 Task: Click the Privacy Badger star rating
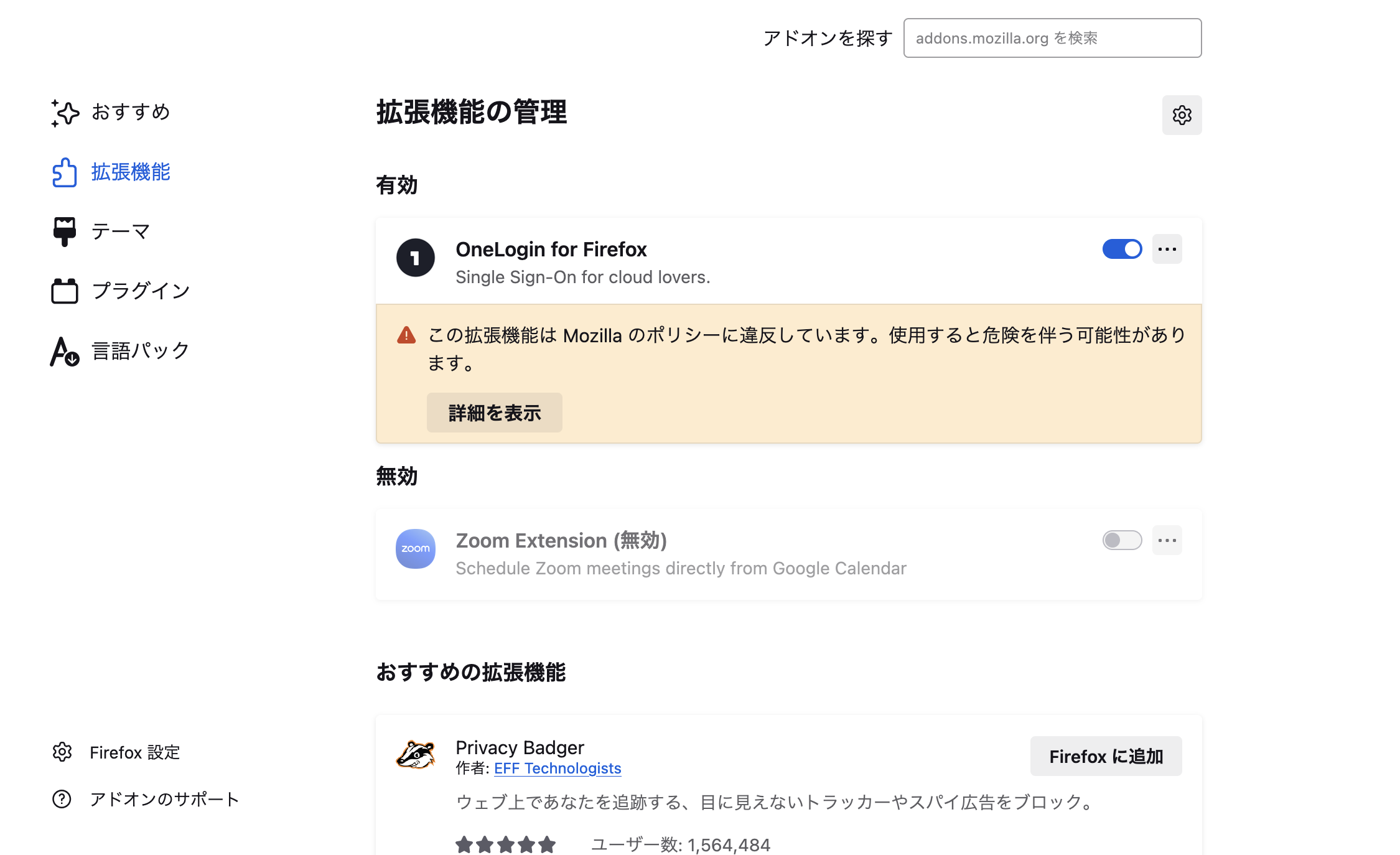[x=505, y=844]
